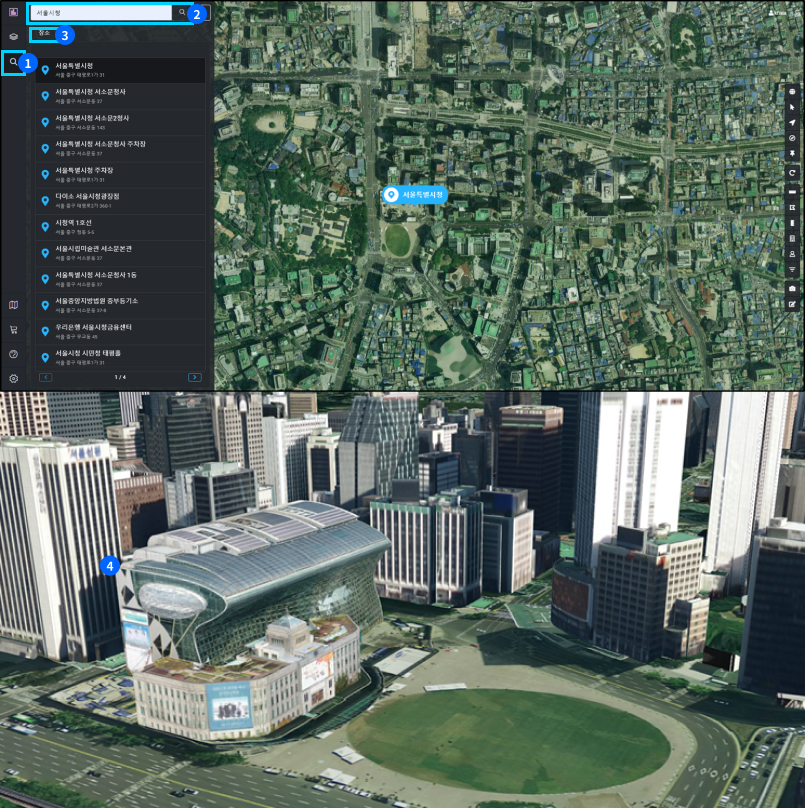This screenshot has width=805, height=808.
Task: Click the globe icon in right toolbar
Action: [792, 91]
